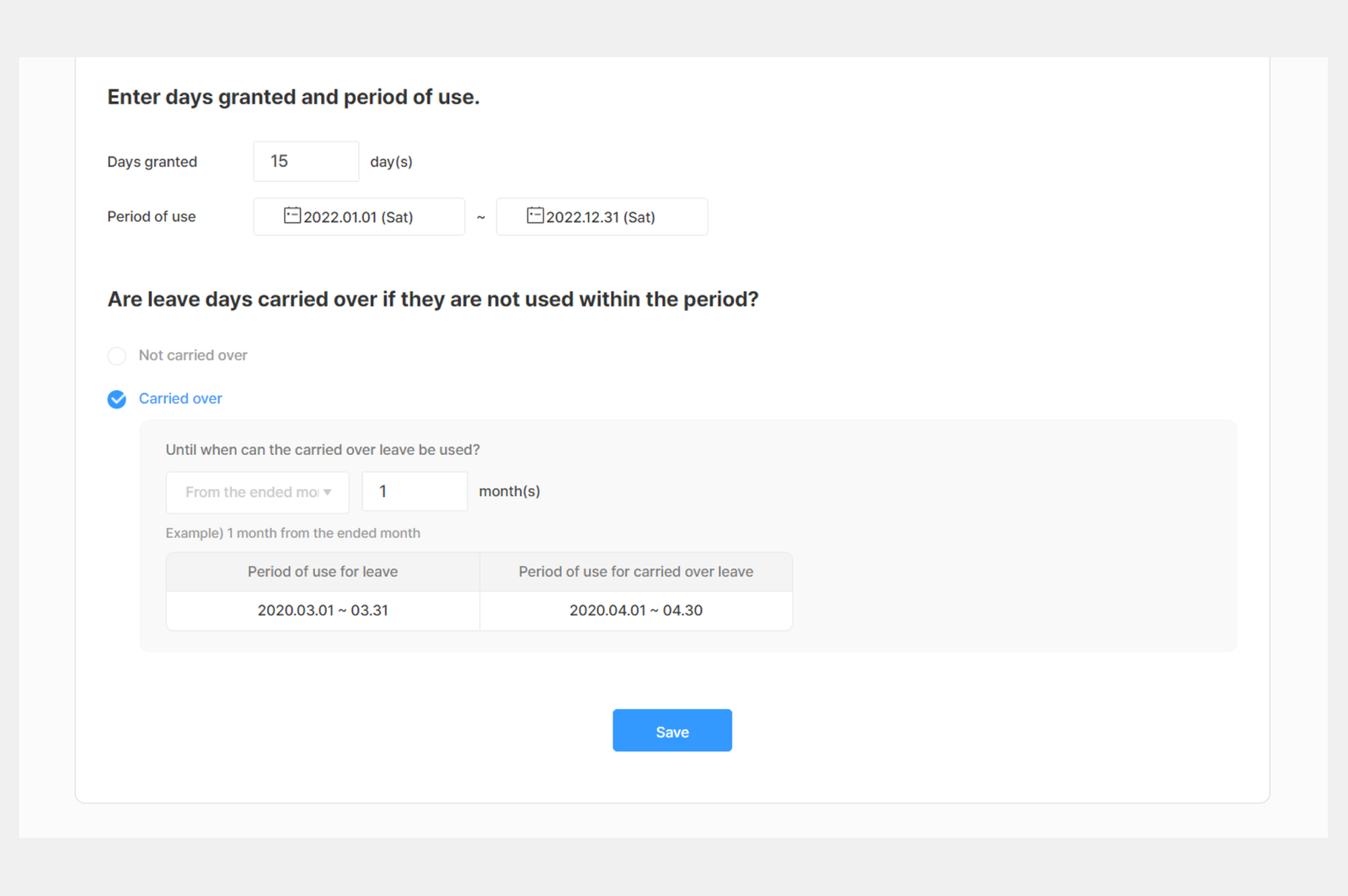Image resolution: width=1348 pixels, height=896 pixels.
Task: Click the Period of use for leave header
Action: coord(323,572)
